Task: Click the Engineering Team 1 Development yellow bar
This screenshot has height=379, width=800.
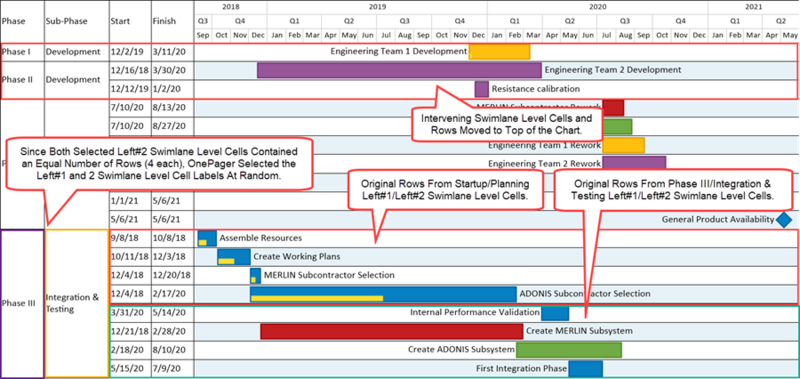Action: point(499,52)
